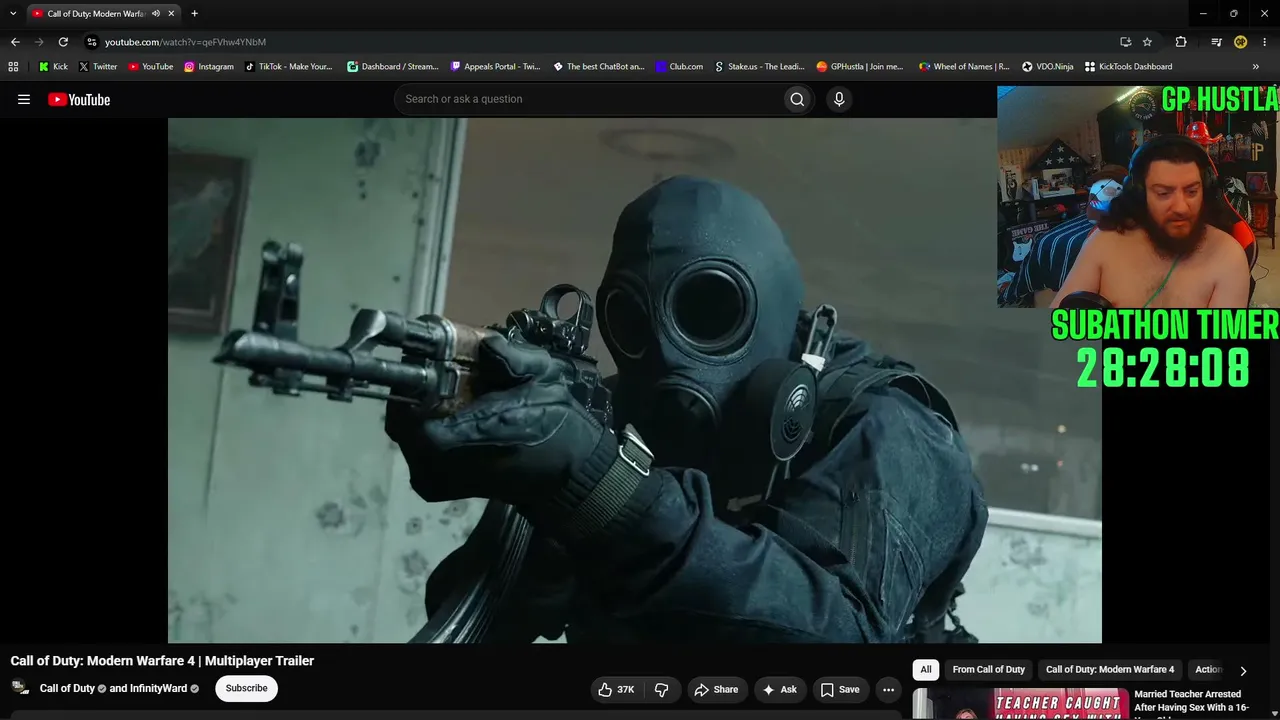
Task: Click the video player to pause playback
Action: 635,380
